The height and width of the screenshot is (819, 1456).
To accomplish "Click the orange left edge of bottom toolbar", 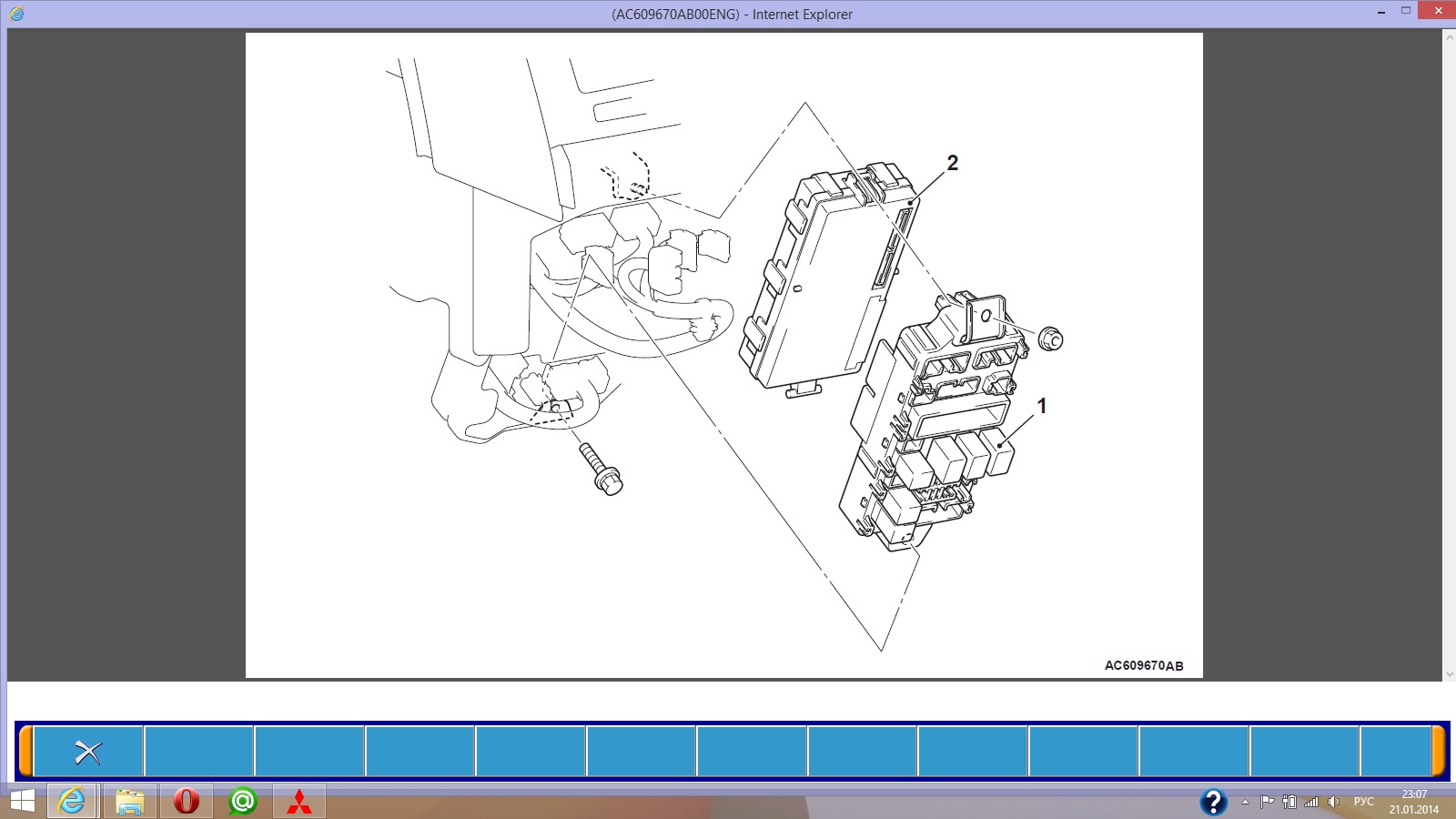I will click(25, 752).
